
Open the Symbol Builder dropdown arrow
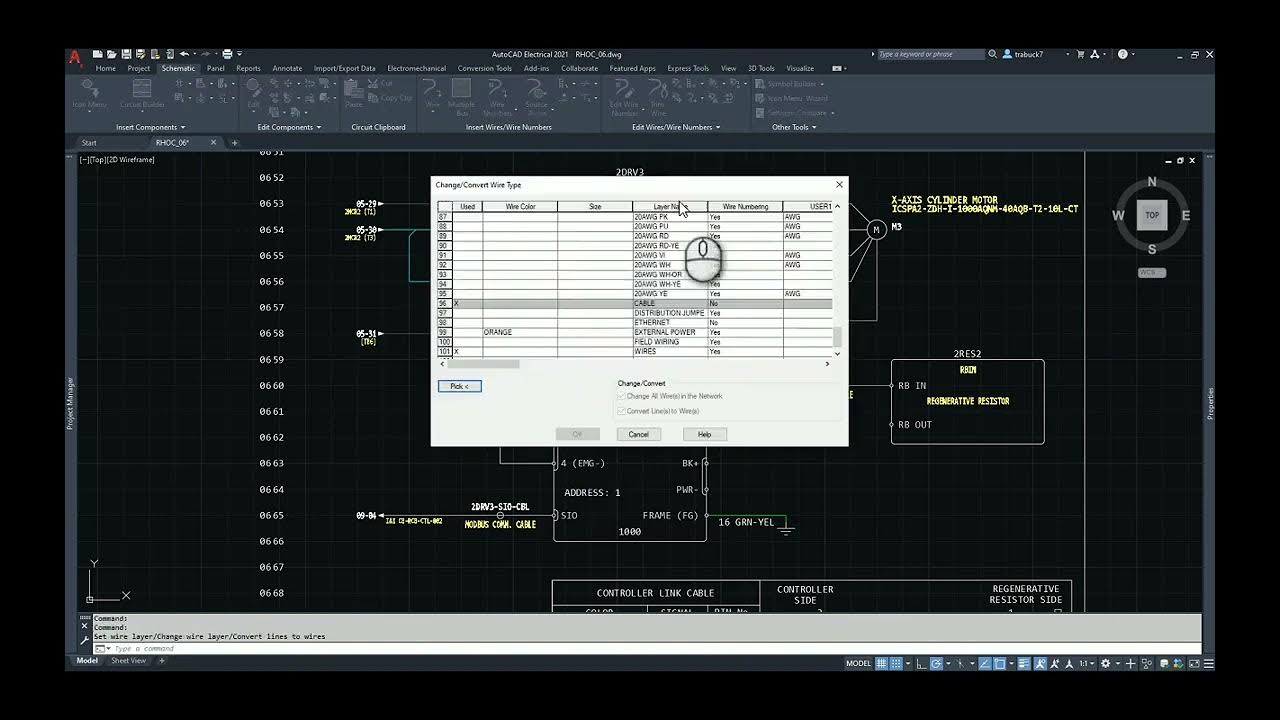pos(822,84)
